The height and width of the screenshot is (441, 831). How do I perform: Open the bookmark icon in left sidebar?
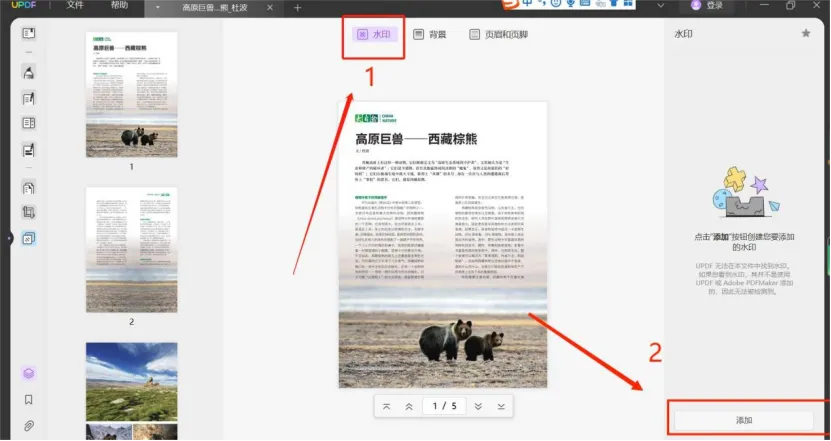29,399
